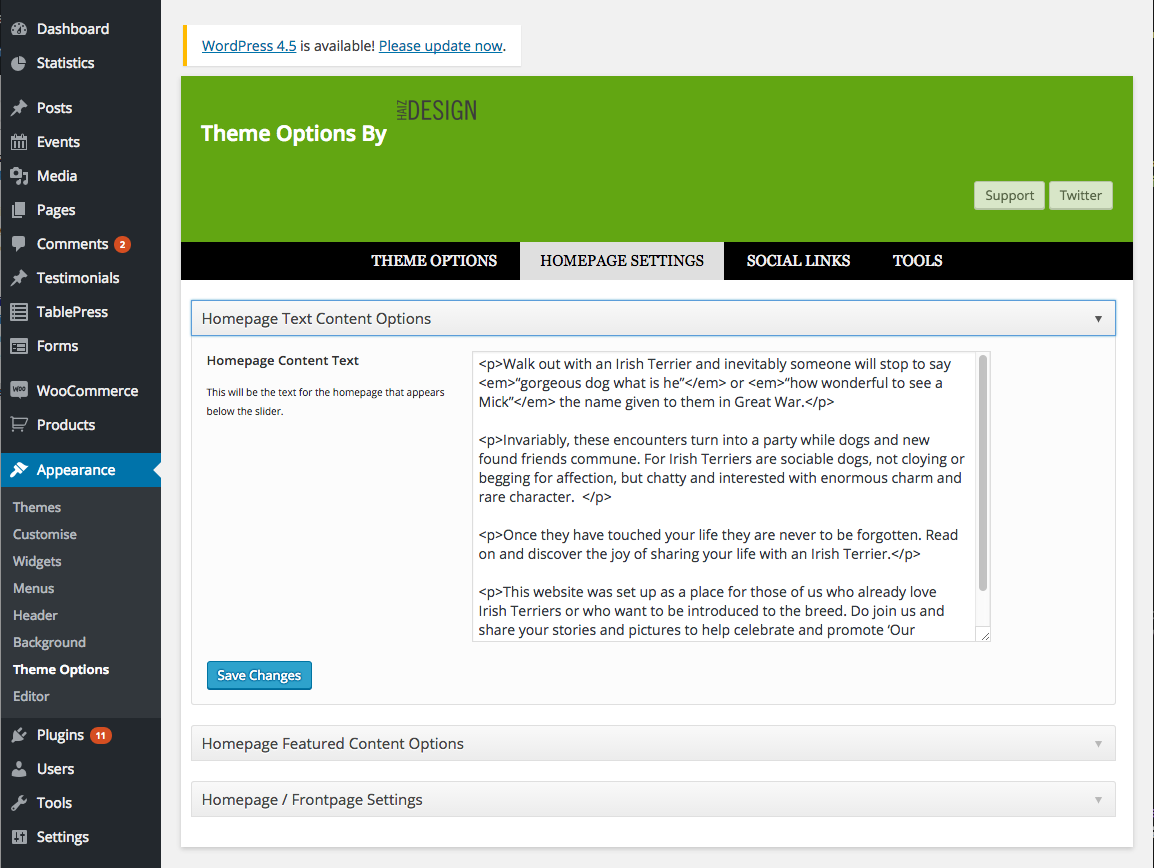Open Products using the cart icon
Screen dimensions: 1154x868
click(x=19, y=425)
